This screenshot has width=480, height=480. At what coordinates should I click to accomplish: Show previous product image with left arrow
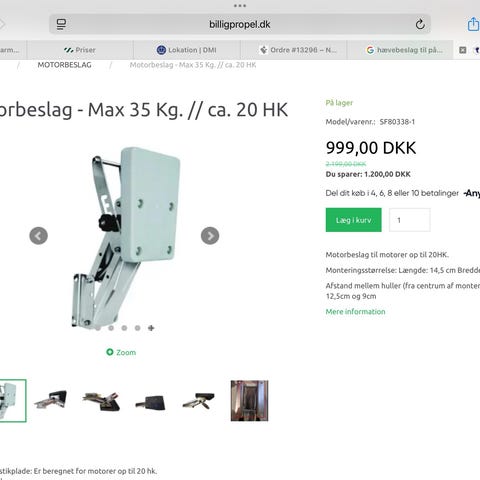click(x=38, y=236)
